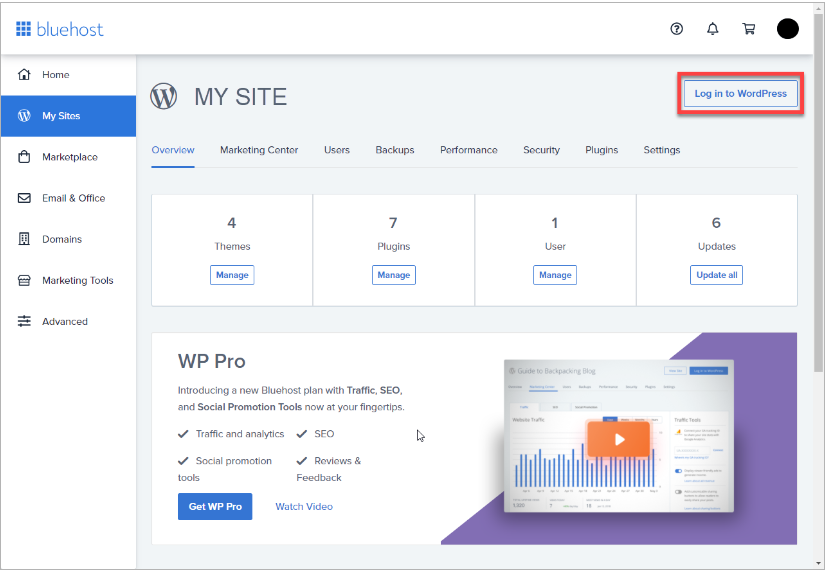Open Marketing Tools in the sidebar
The width and height of the screenshot is (829, 575).
(68, 280)
